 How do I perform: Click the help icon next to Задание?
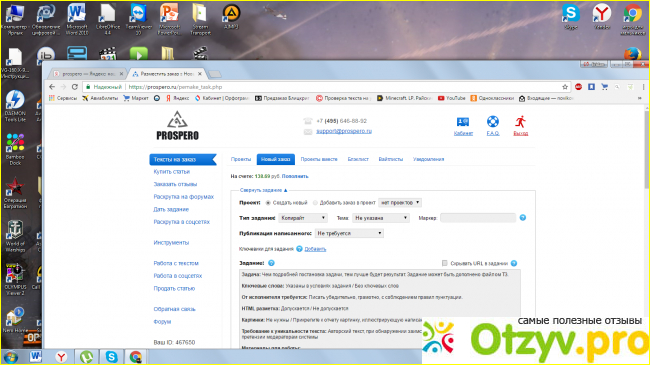pyautogui.click(x=271, y=263)
